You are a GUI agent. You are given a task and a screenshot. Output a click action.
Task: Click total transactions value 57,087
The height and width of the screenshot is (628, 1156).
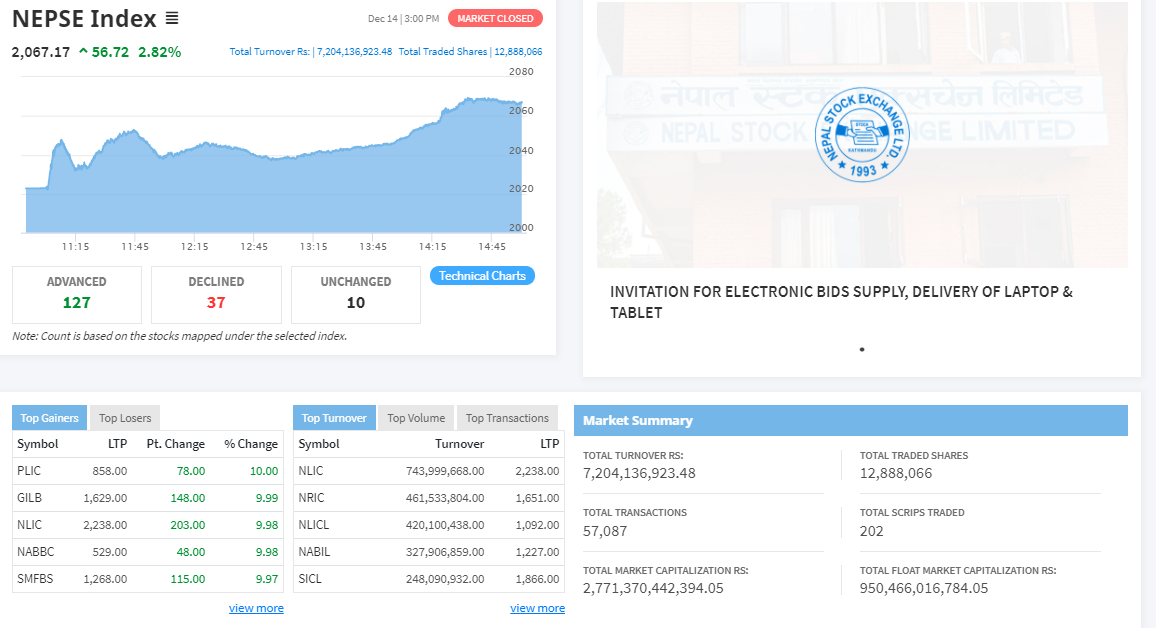tap(605, 531)
